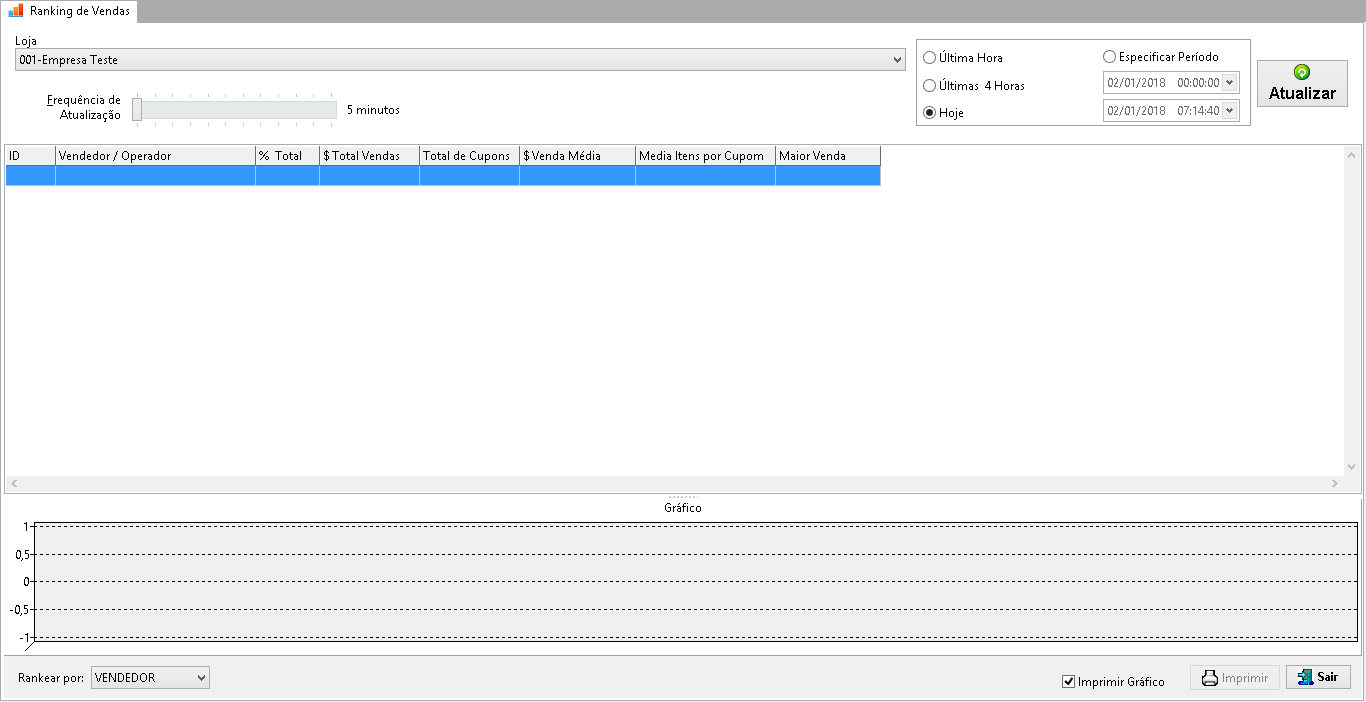The height and width of the screenshot is (702, 1366).
Task: Switch to the Ranking de Vendas tab
Action: coord(71,11)
